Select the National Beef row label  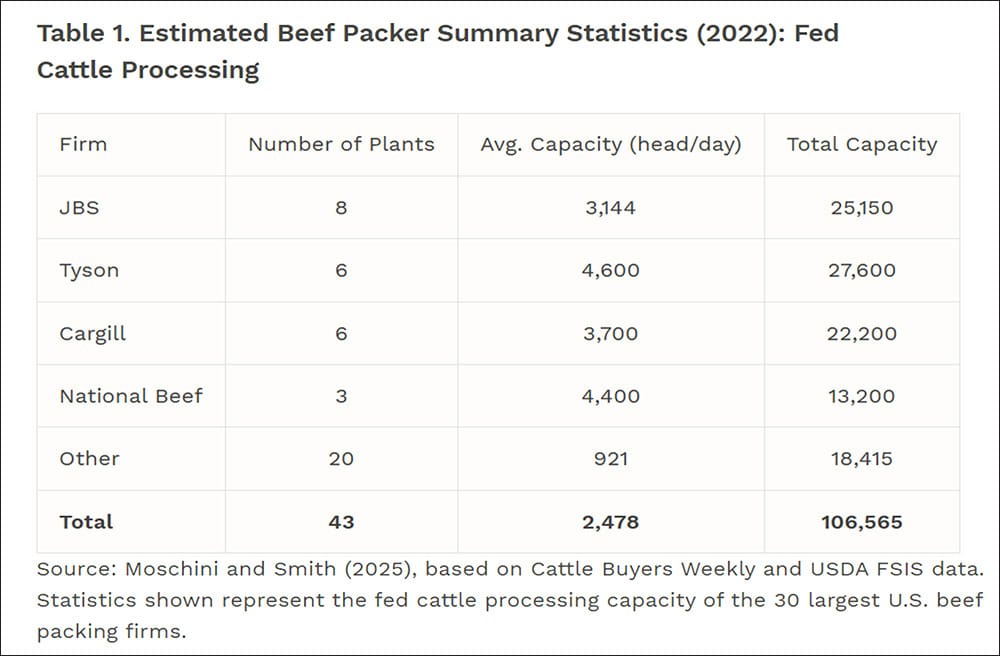point(131,396)
